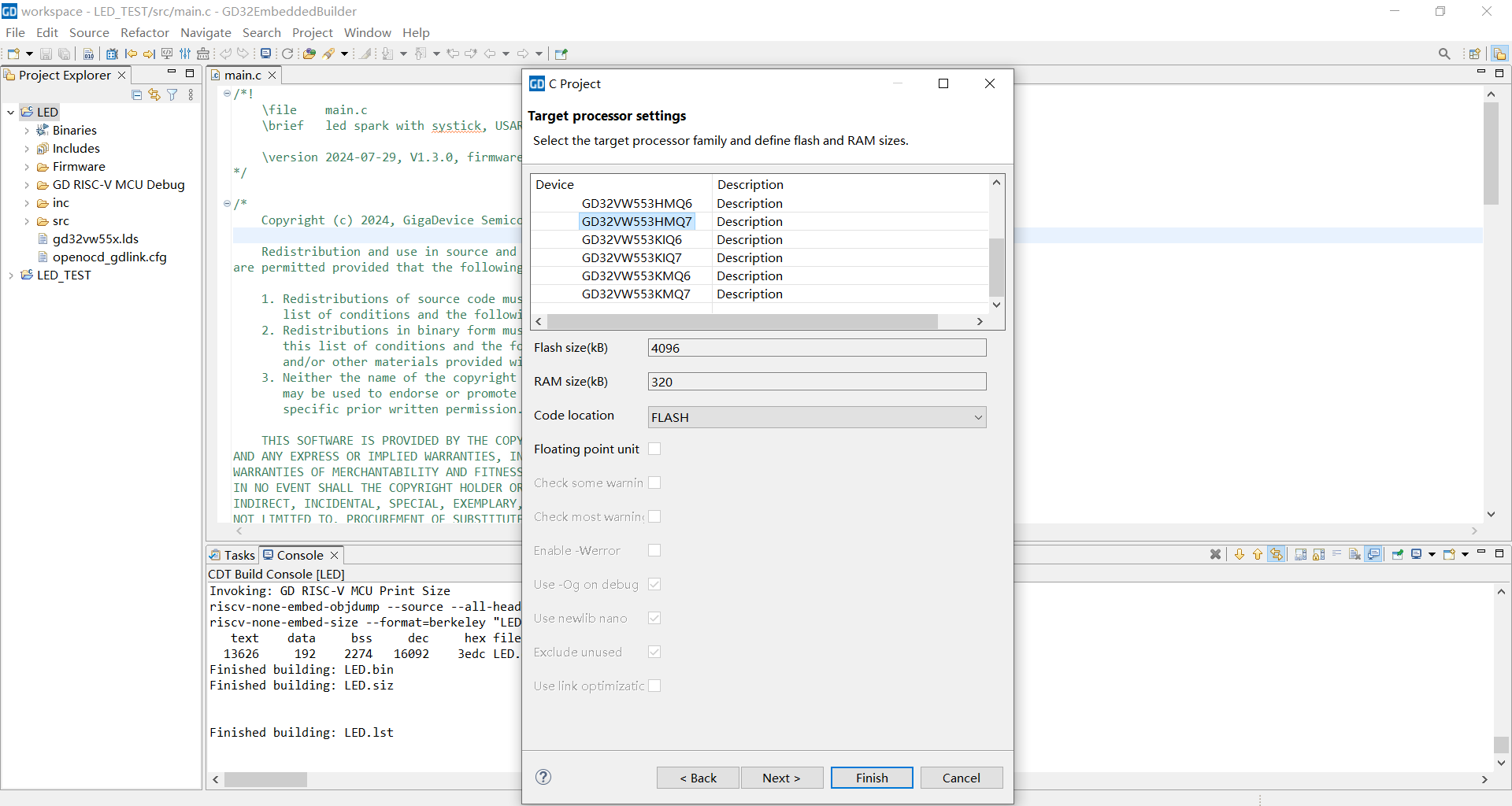Open the Refactor menu
The height and width of the screenshot is (806, 1512).
pos(144,32)
